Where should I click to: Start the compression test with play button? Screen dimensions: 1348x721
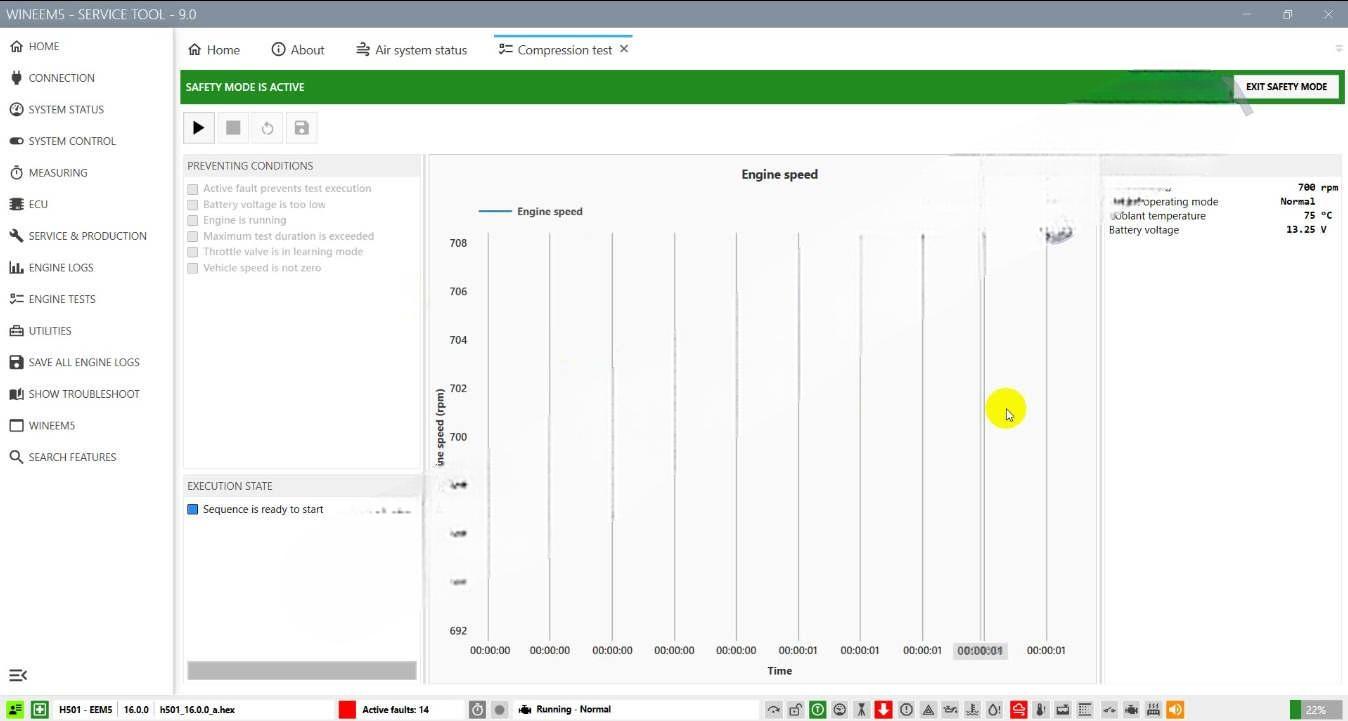[x=199, y=128]
